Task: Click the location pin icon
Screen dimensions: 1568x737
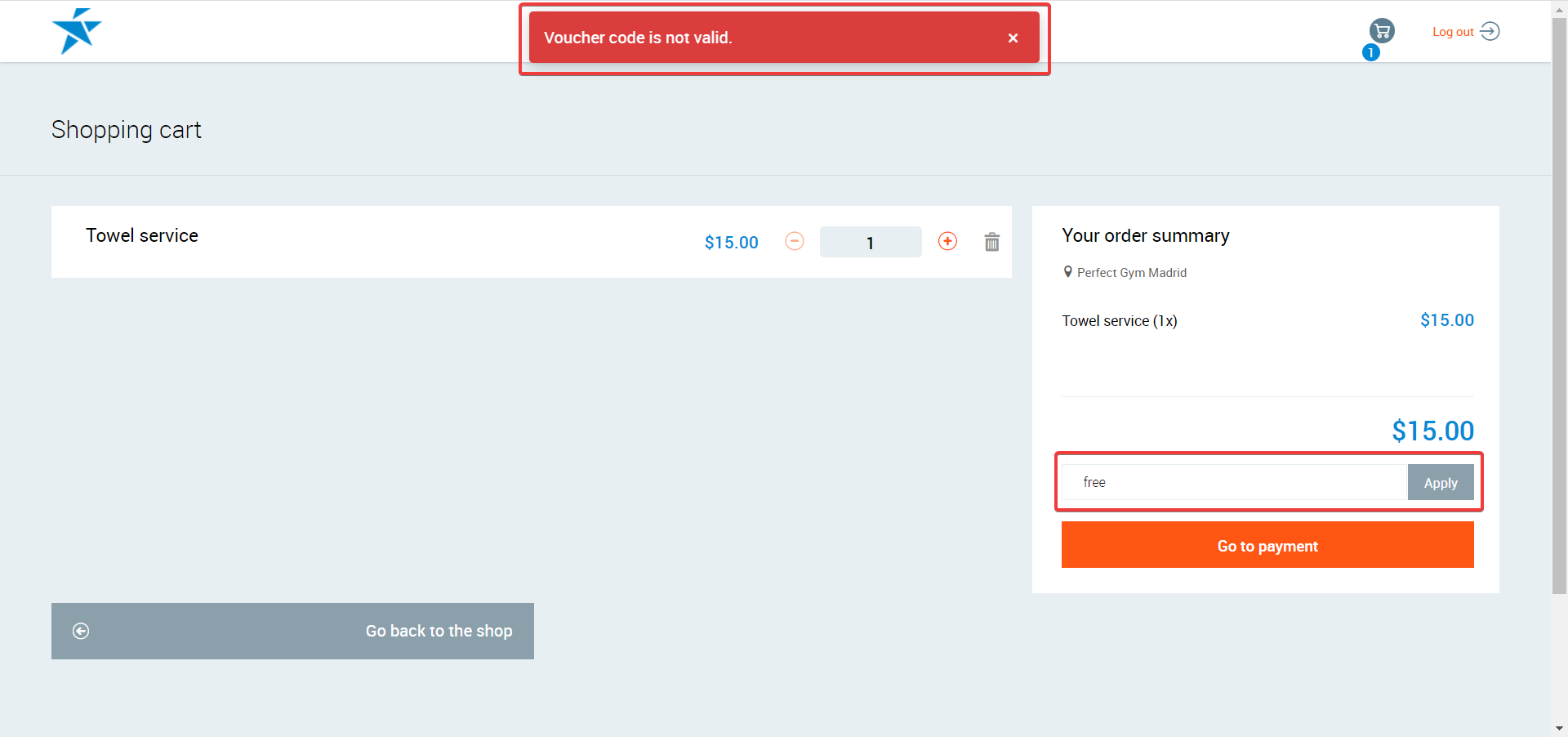Action: tap(1067, 272)
